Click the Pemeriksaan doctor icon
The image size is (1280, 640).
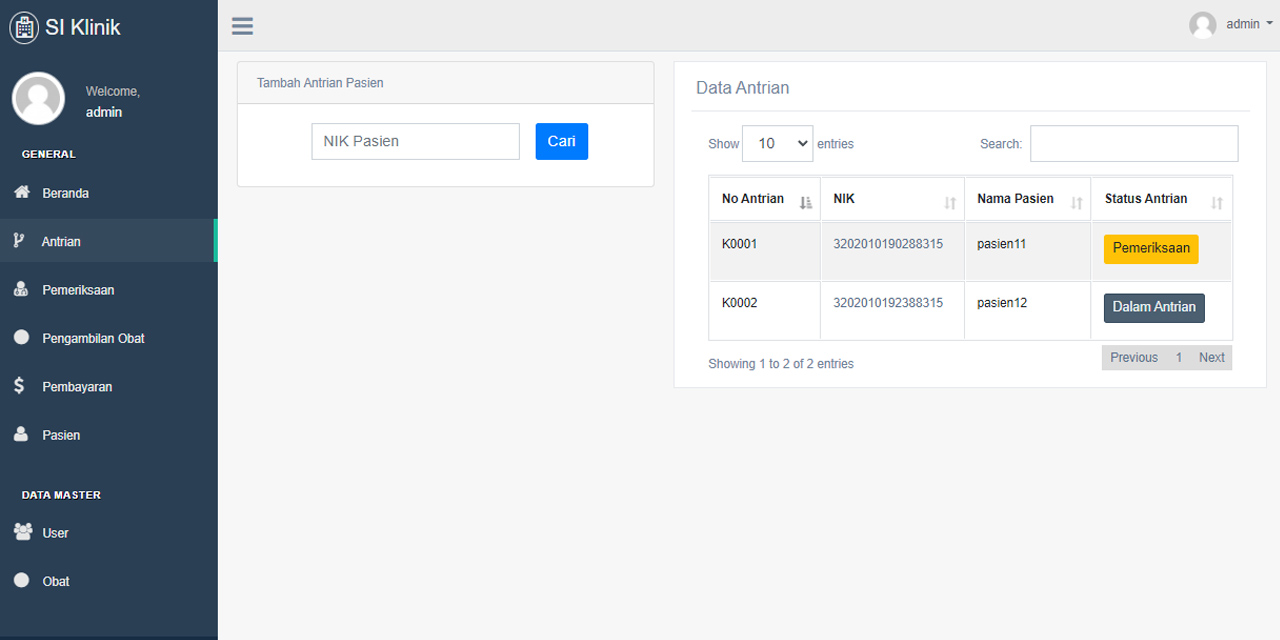(x=21, y=289)
